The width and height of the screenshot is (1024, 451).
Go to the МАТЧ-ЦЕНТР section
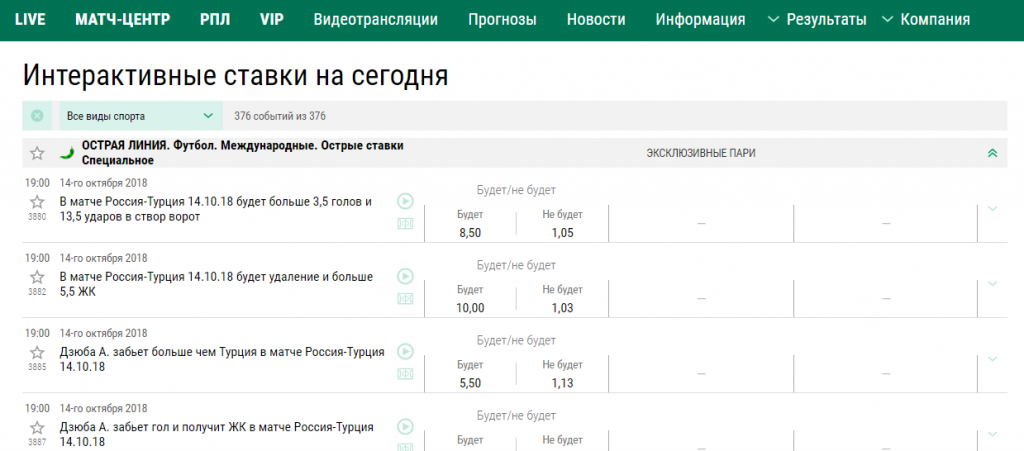click(x=122, y=19)
